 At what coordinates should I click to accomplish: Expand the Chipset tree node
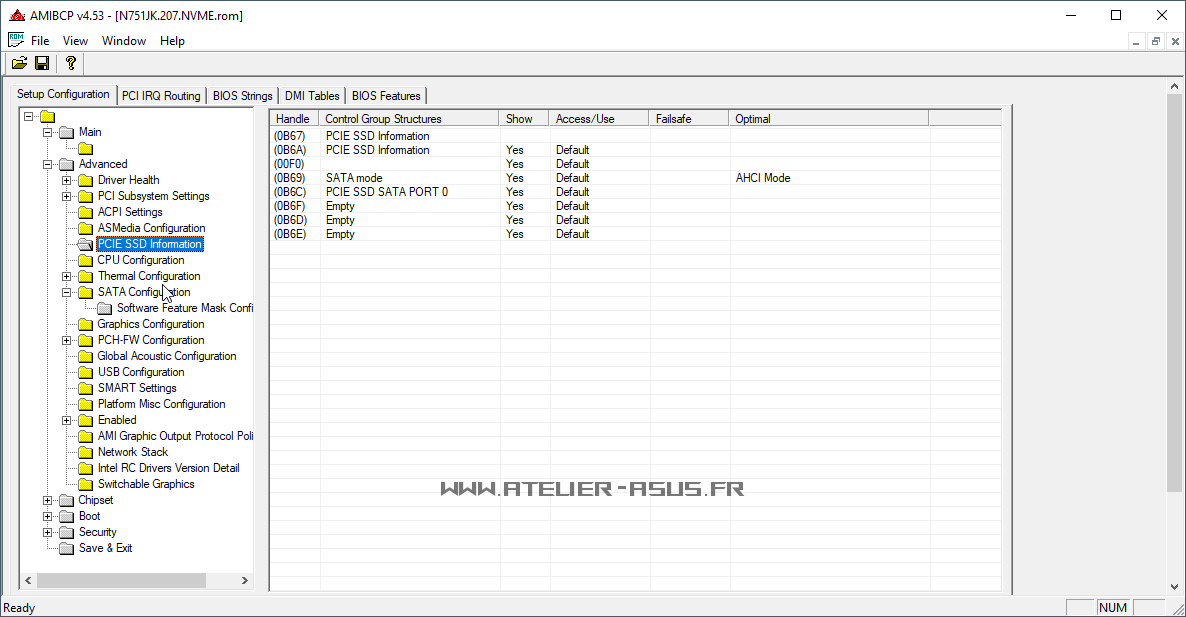(48, 500)
